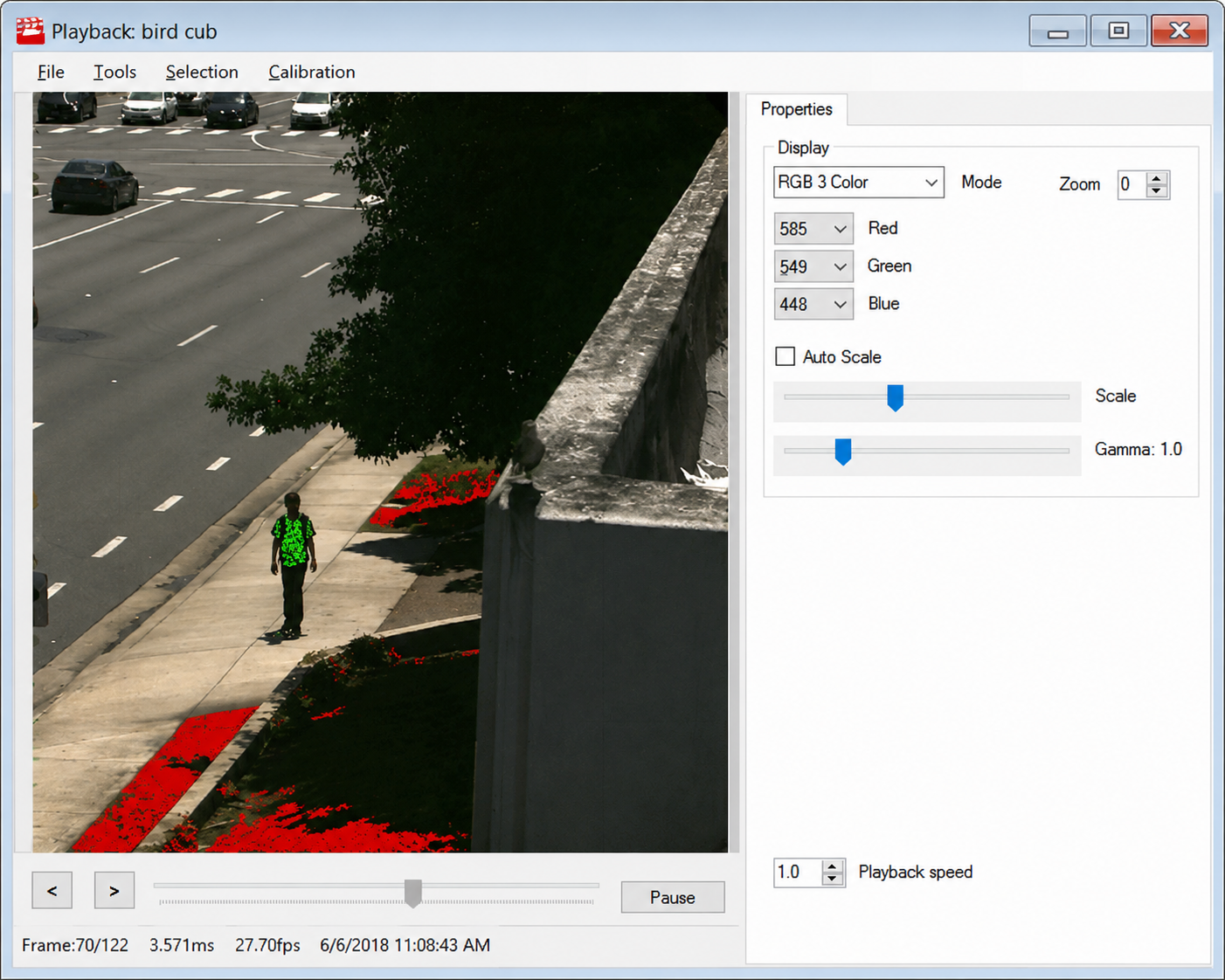
Task: Click the playback timeline slider handle
Action: (413, 894)
